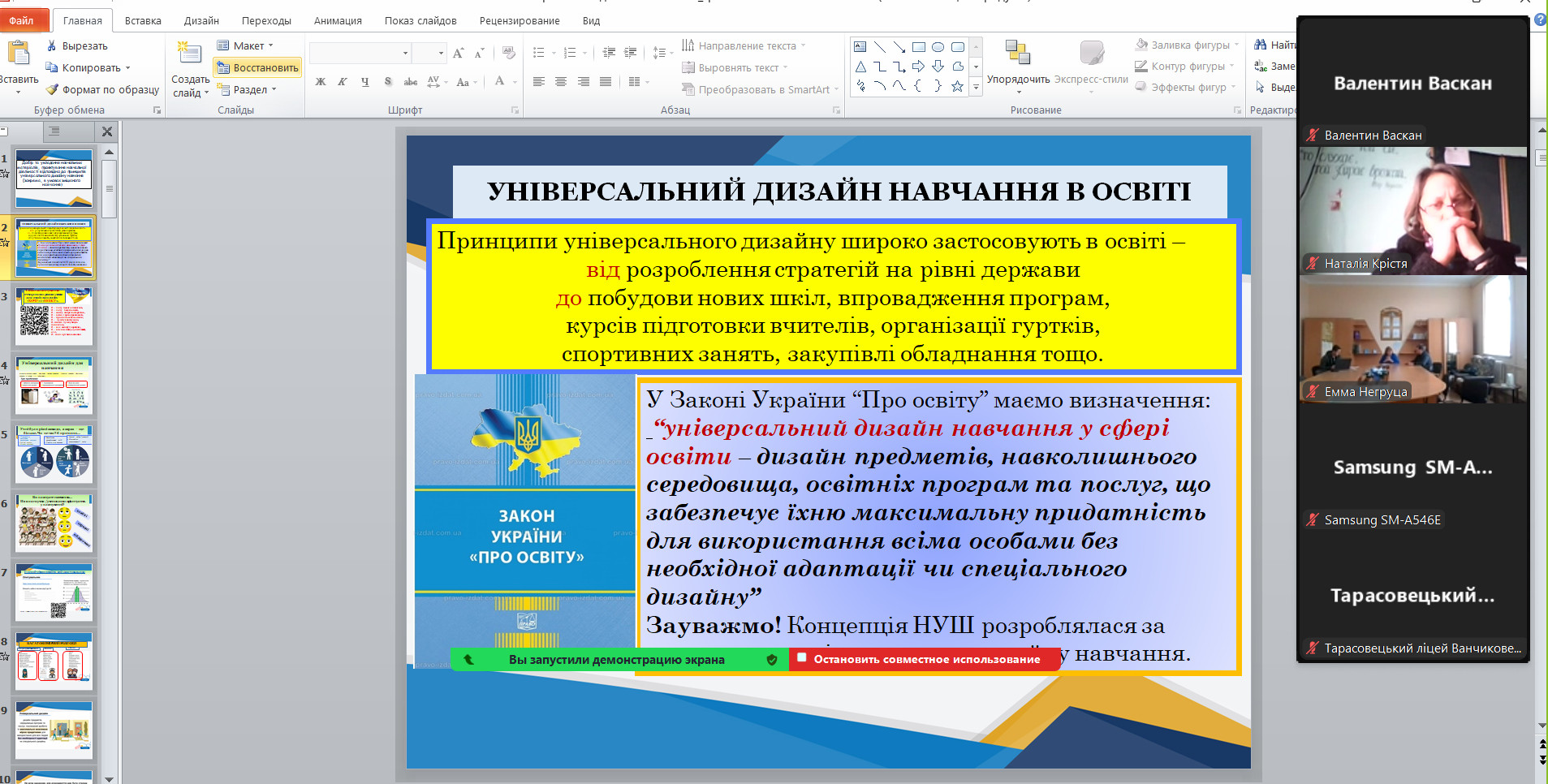This screenshot has height=784, width=1548.
Task: Click decrease list level icon
Action: tap(610, 53)
